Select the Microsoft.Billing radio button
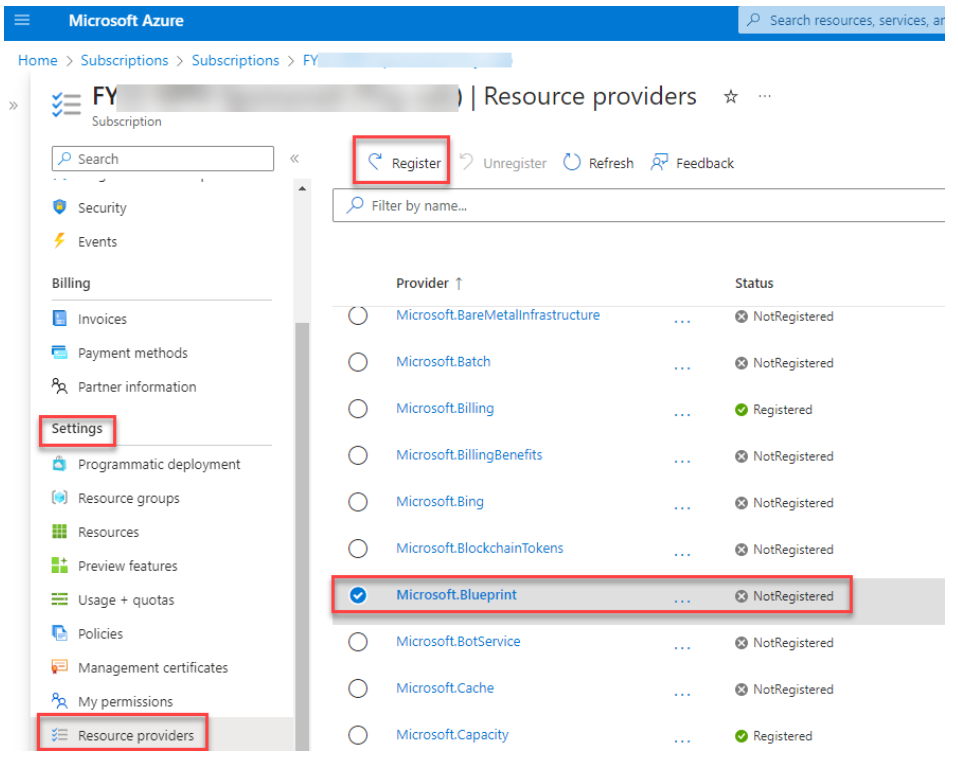958x765 pixels. click(357, 409)
